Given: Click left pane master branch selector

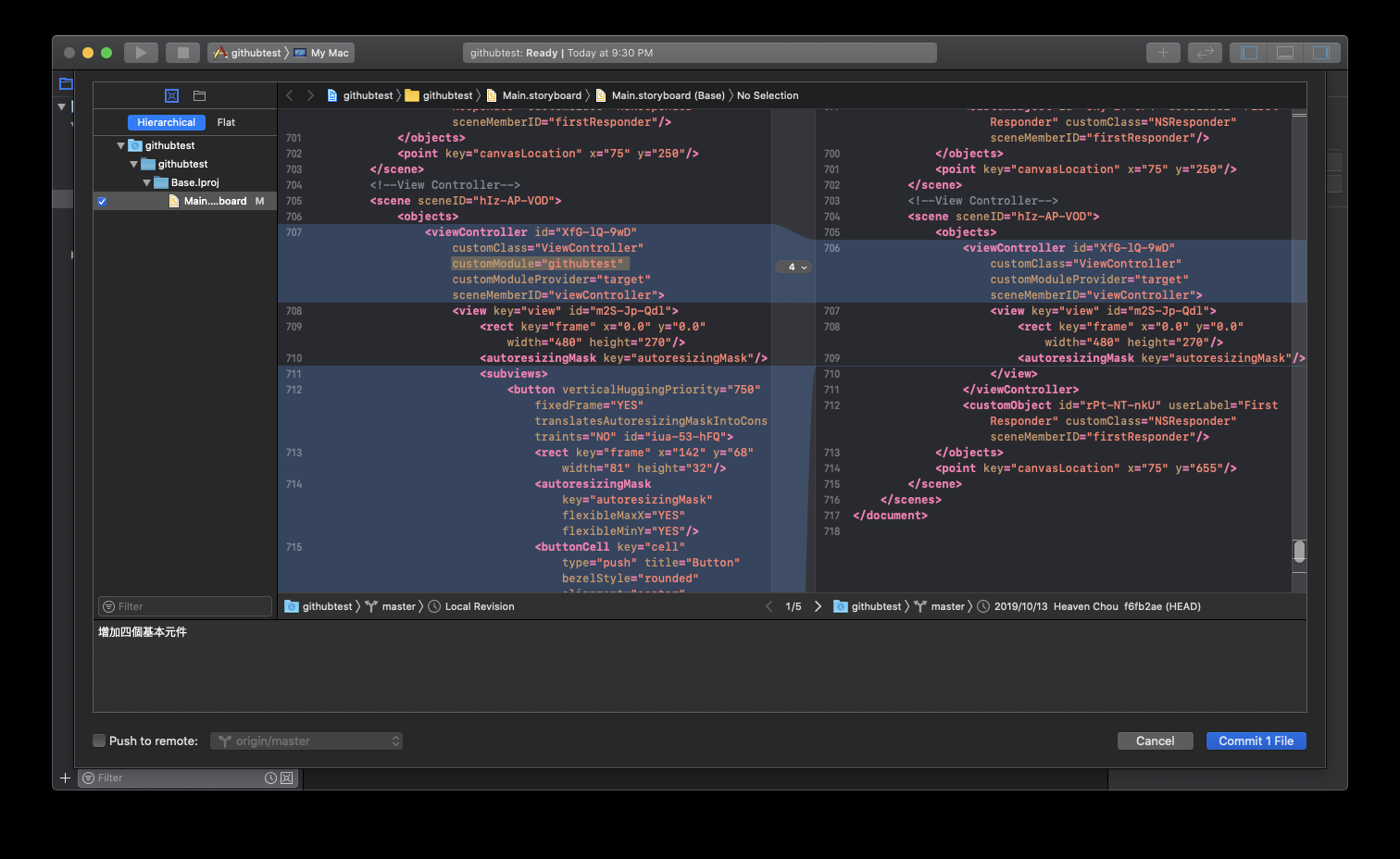Looking at the screenshot, I should [x=391, y=606].
